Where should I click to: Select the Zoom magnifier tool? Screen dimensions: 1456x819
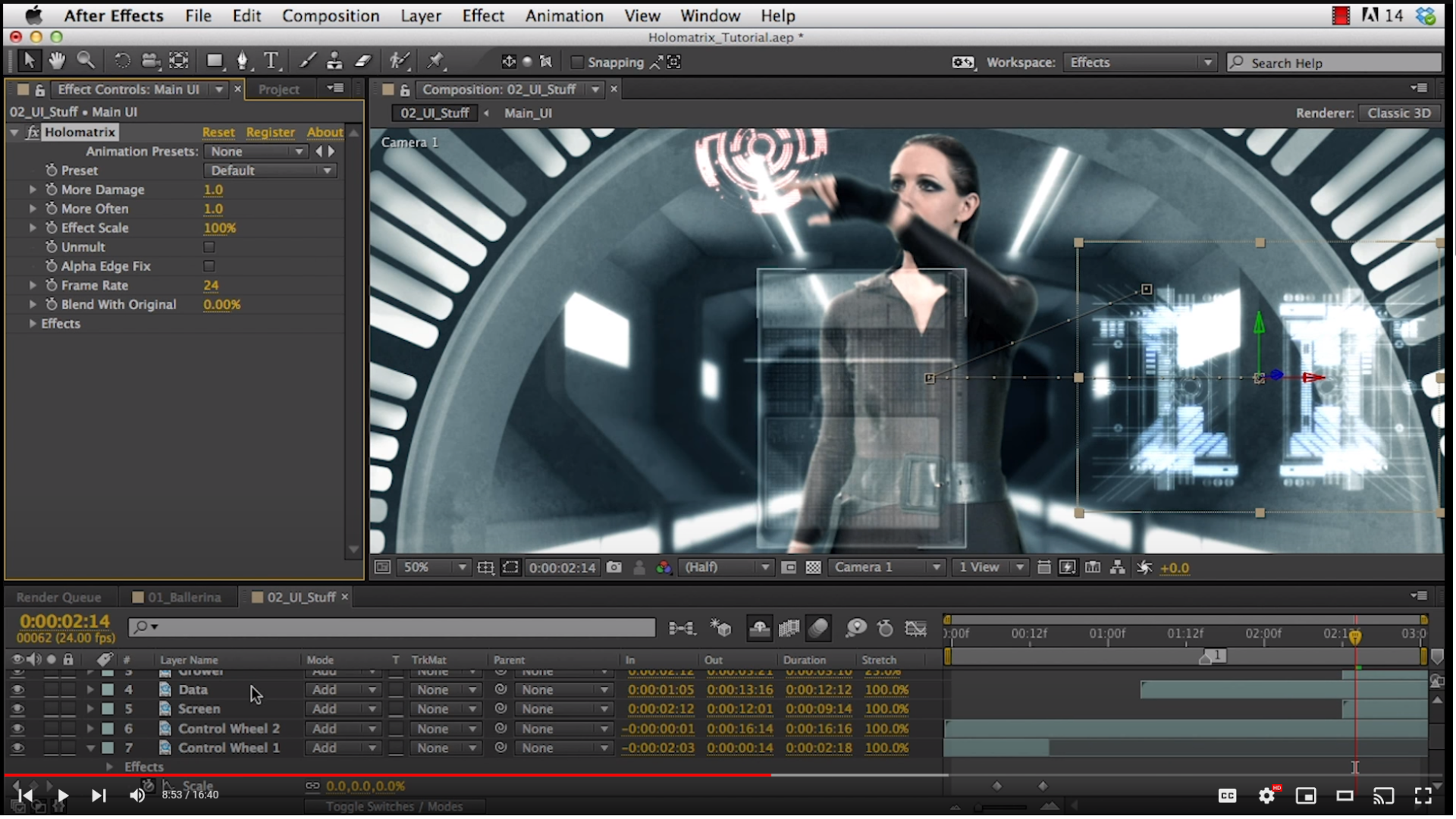pos(86,61)
